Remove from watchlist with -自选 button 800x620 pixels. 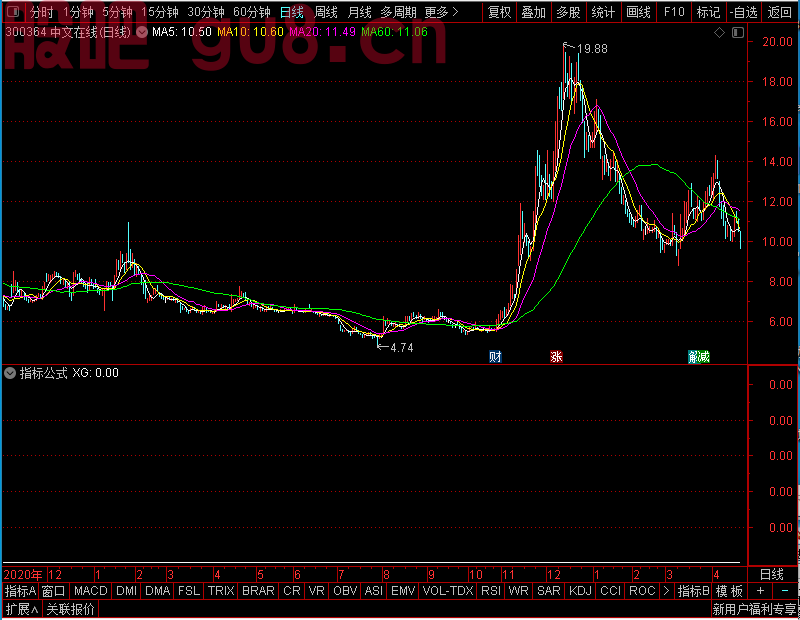tap(743, 12)
